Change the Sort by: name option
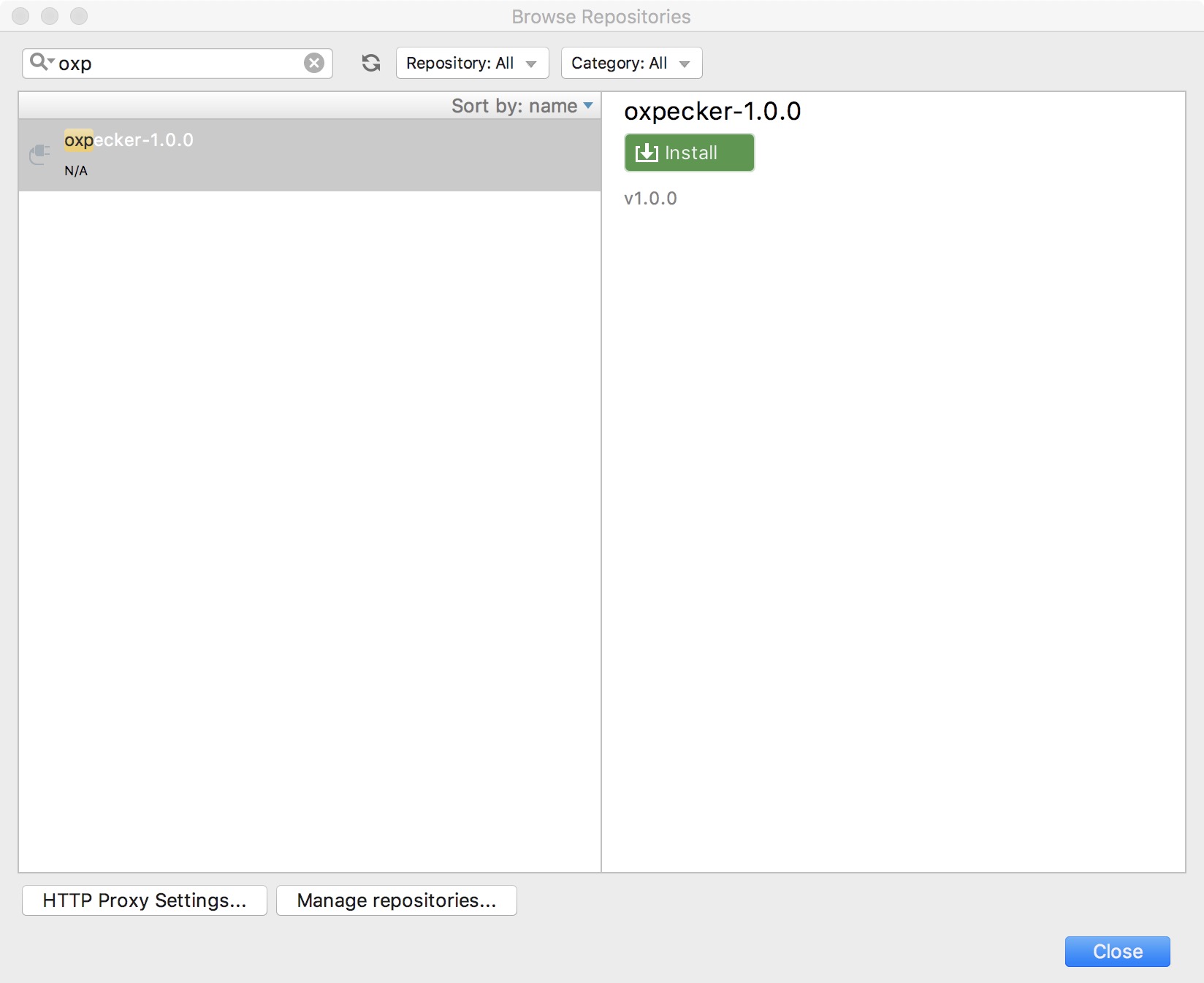1204x983 pixels. 522,106
